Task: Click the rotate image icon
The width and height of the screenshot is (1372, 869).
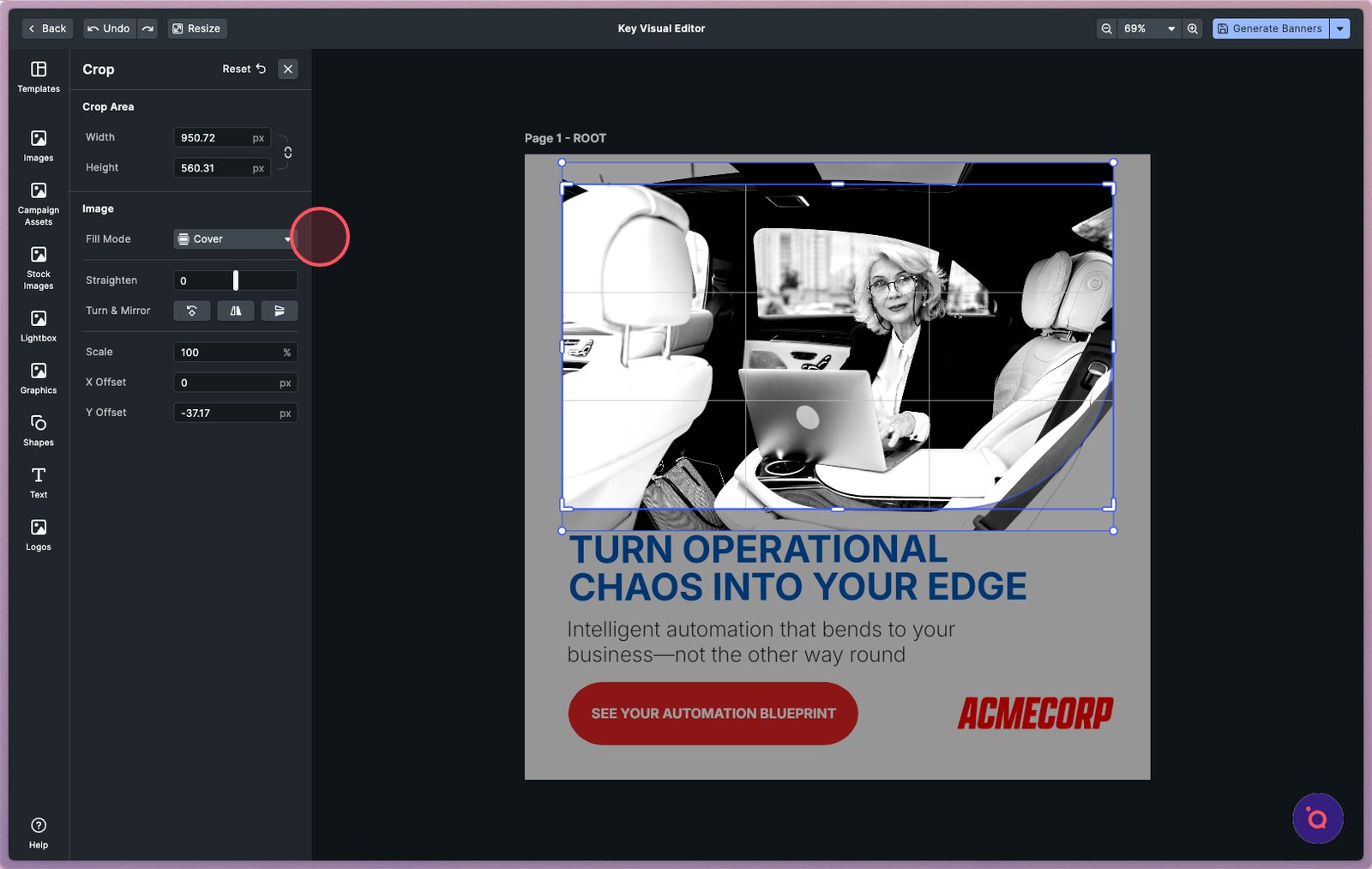Action: (192, 311)
